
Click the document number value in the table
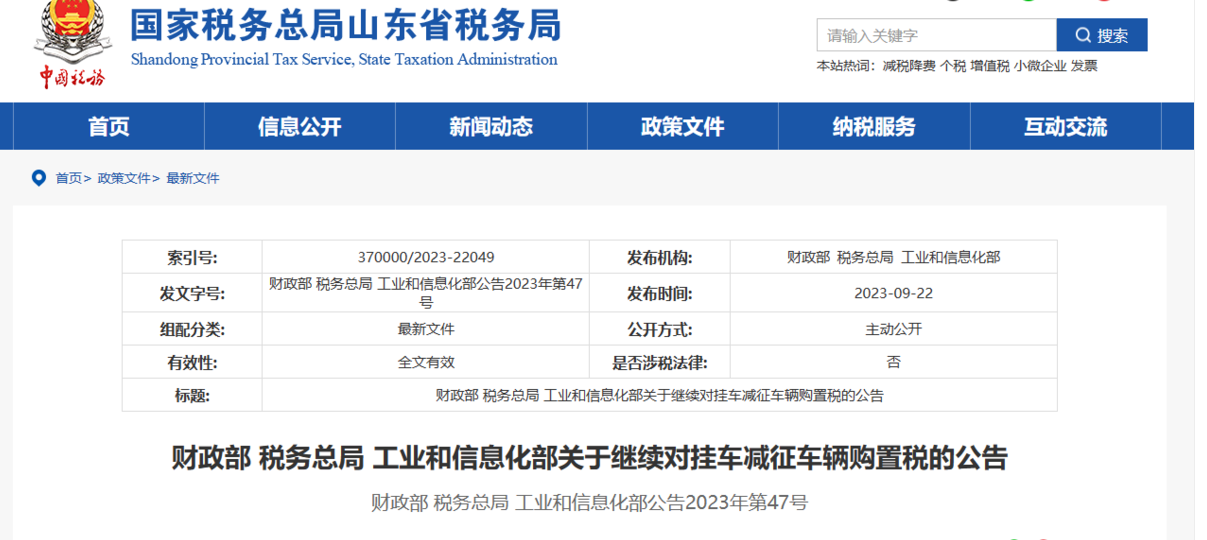click(x=426, y=292)
